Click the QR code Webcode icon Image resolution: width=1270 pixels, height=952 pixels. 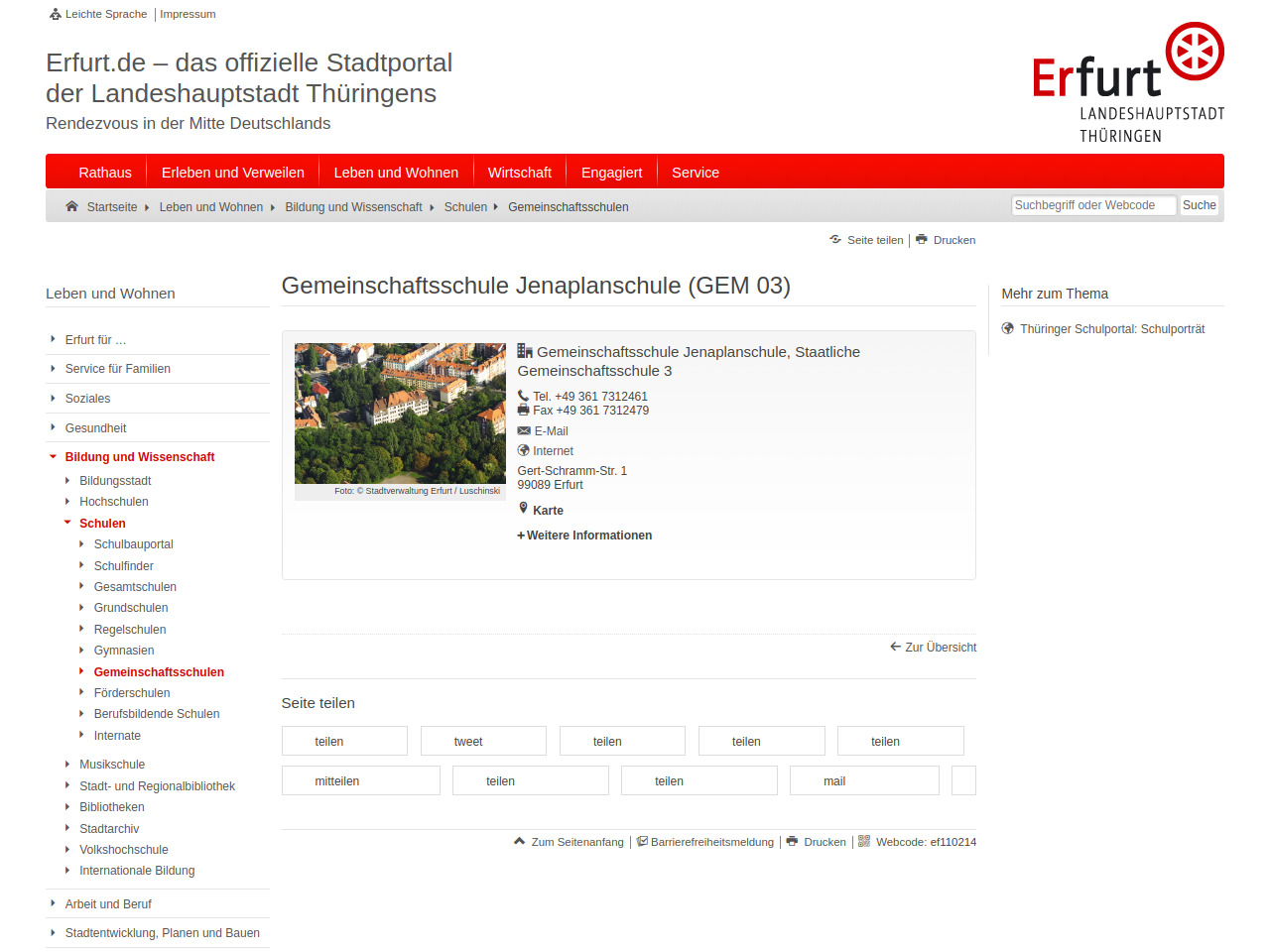pos(864,841)
